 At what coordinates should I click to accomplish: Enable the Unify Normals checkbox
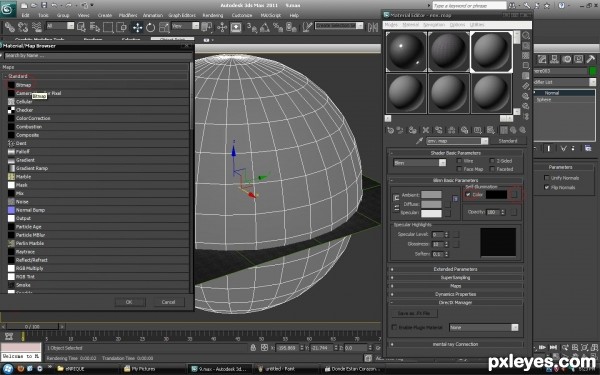tap(546, 178)
